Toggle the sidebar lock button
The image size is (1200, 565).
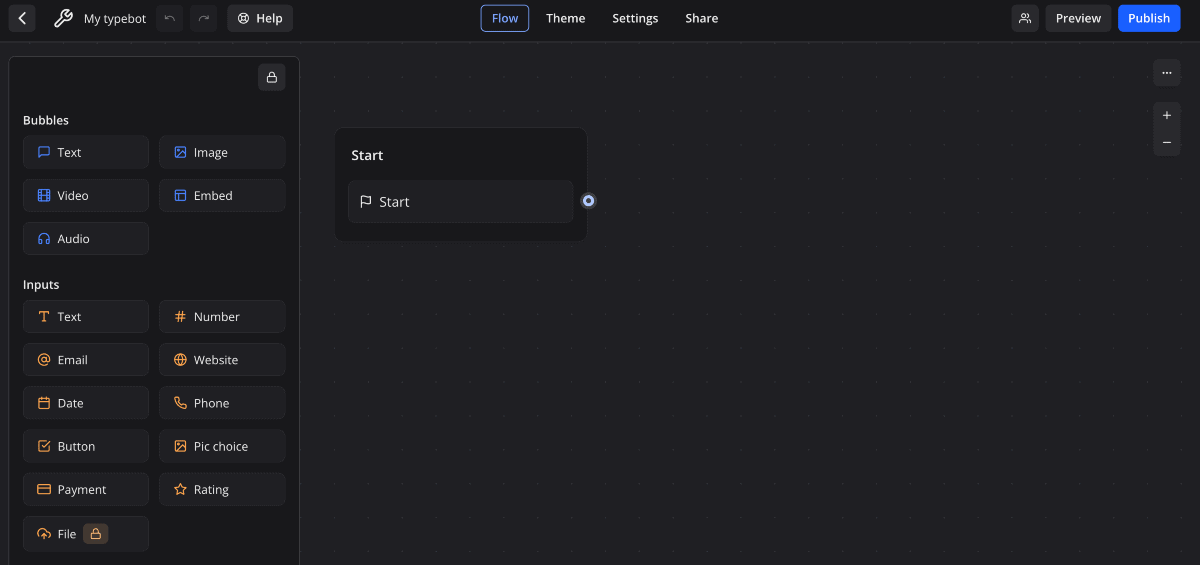[x=271, y=77]
